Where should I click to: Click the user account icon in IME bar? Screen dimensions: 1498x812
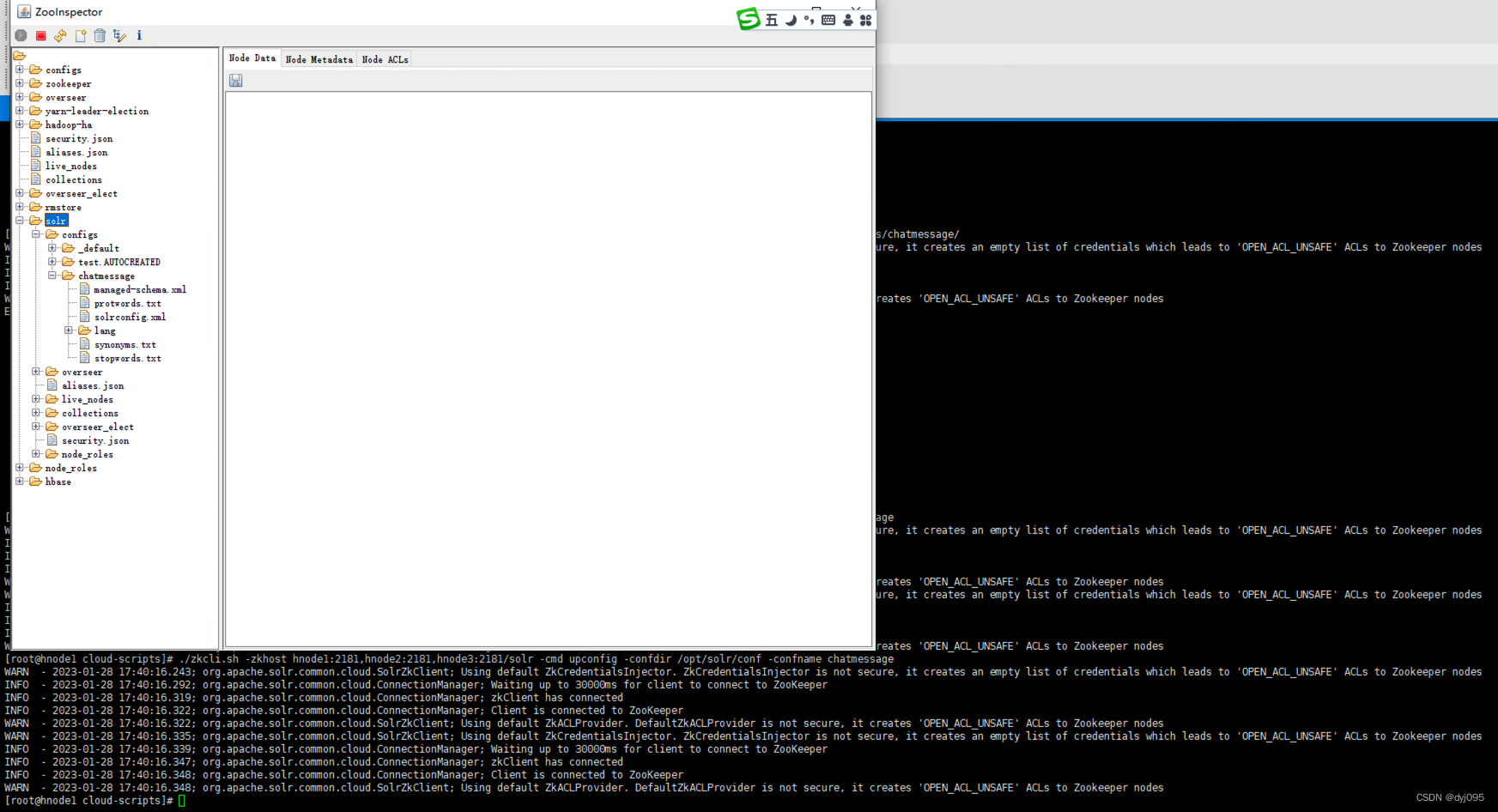(x=847, y=20)
